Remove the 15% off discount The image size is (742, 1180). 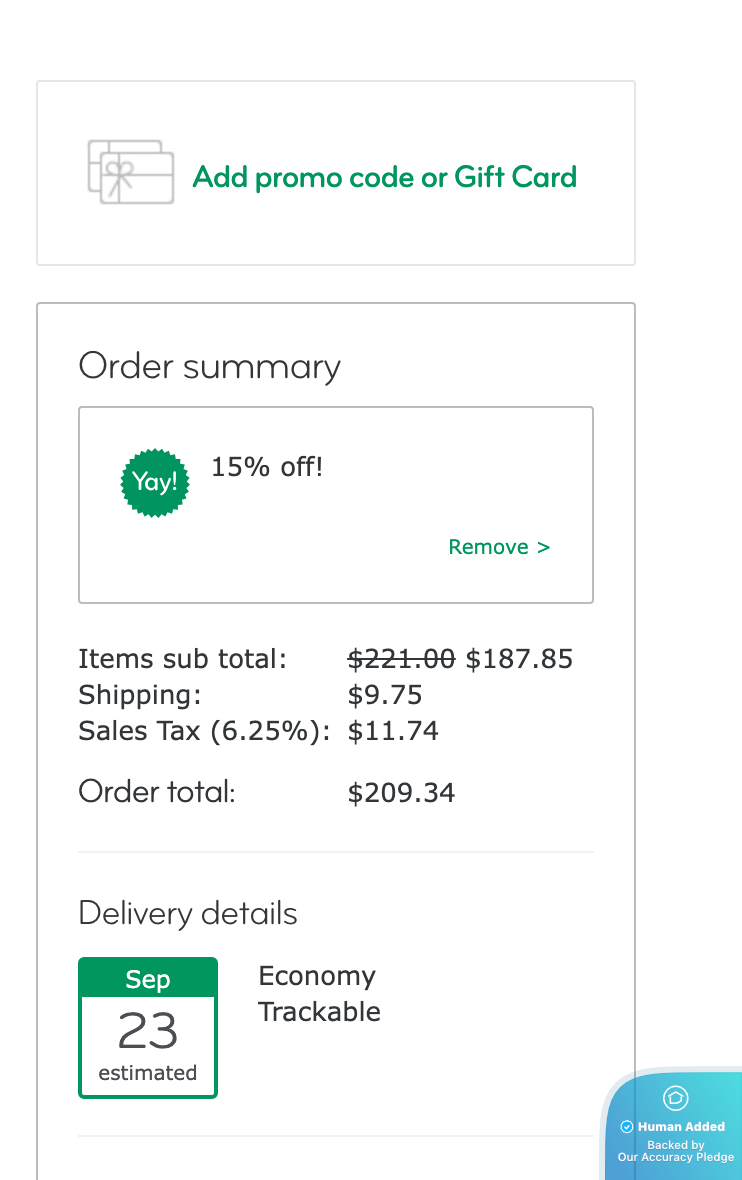click(x=499, y=547)
